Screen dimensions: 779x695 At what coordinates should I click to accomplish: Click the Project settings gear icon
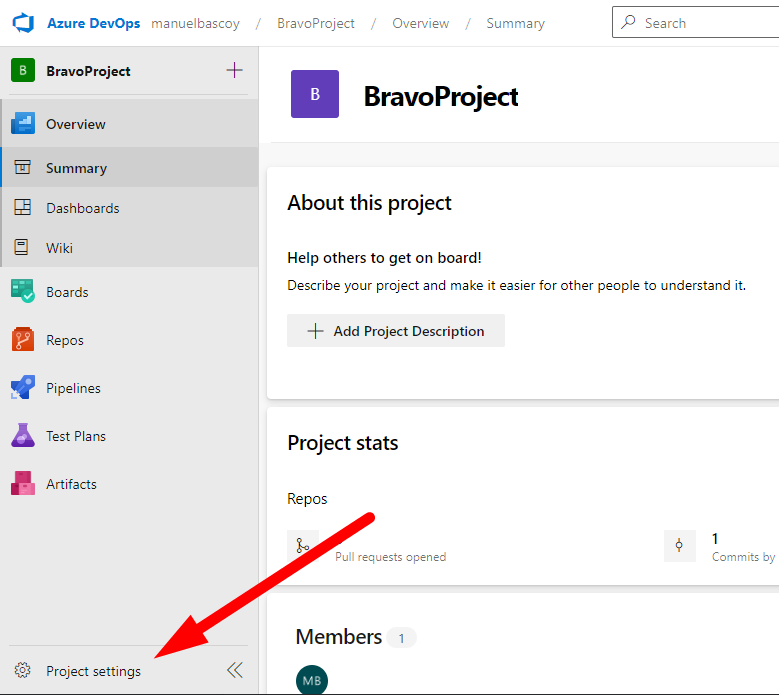[x=23, y=671]
